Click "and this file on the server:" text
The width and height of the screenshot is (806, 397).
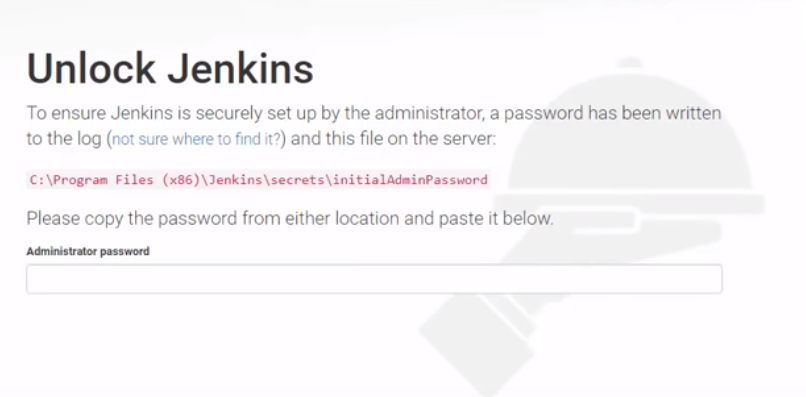pos(394,139)
